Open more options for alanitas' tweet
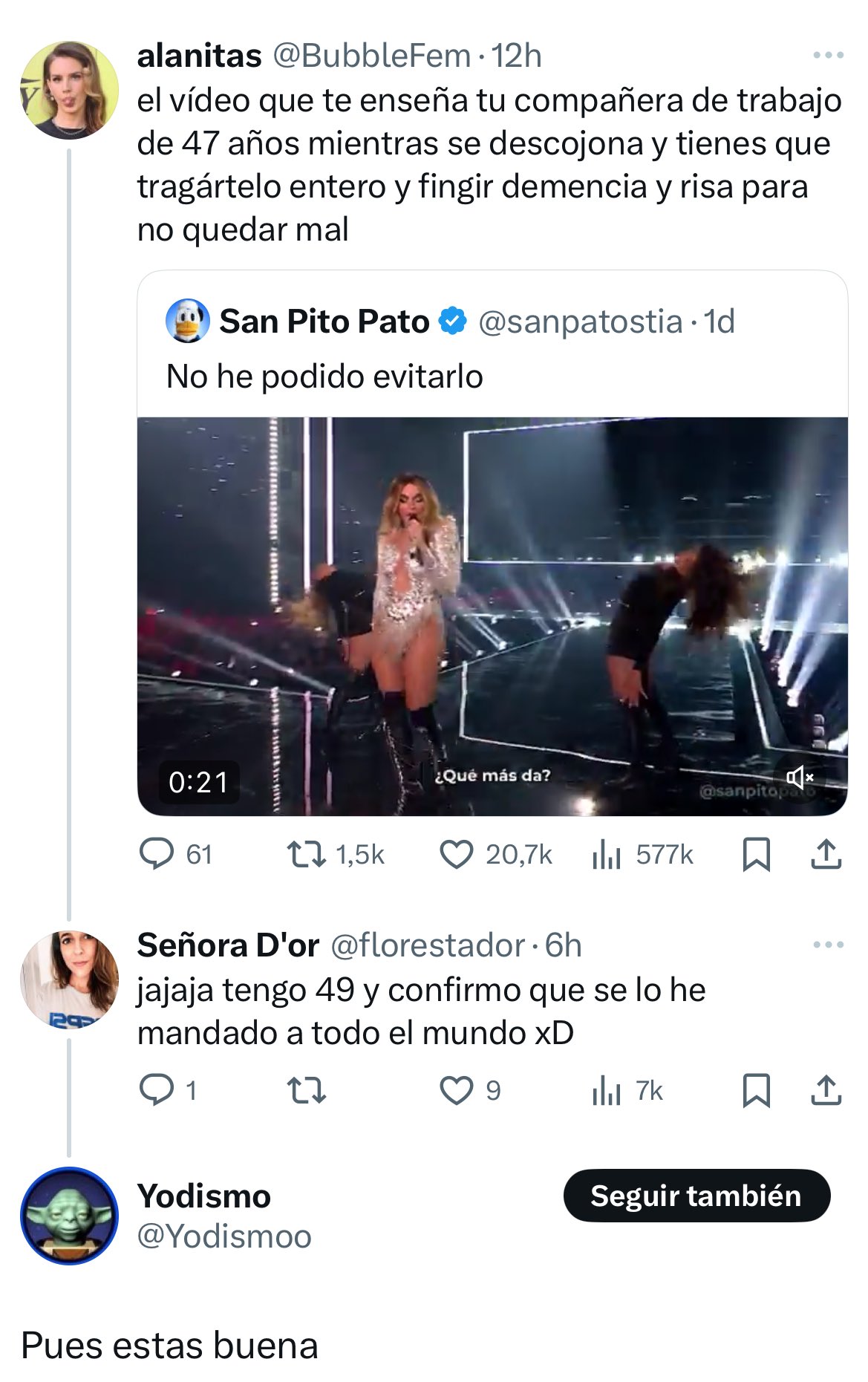868x1382 pixels. click(828, 56)
